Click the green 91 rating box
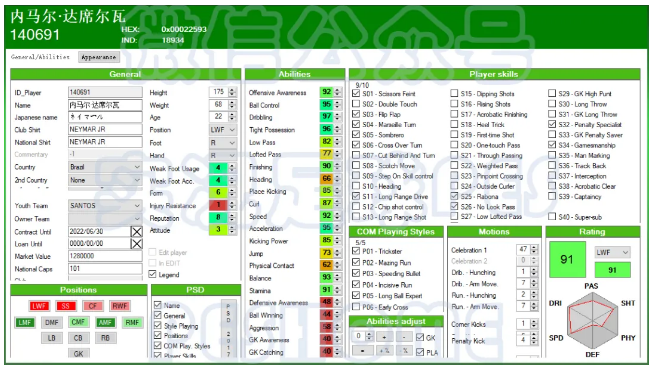Viewport: 649px width, 372px height. click(x=567, y=259)
